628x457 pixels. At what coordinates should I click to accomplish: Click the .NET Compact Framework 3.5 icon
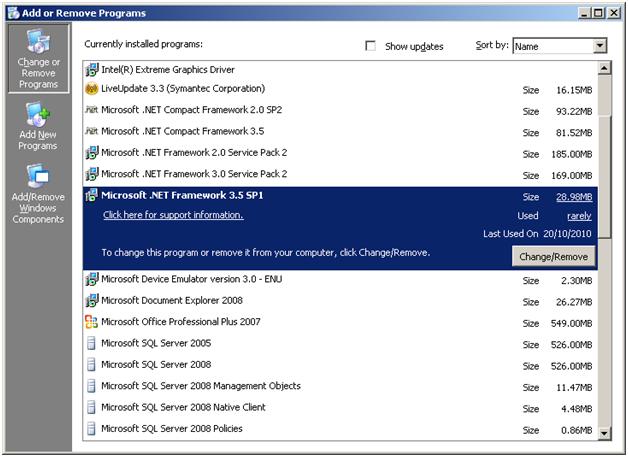pos(91,131)
